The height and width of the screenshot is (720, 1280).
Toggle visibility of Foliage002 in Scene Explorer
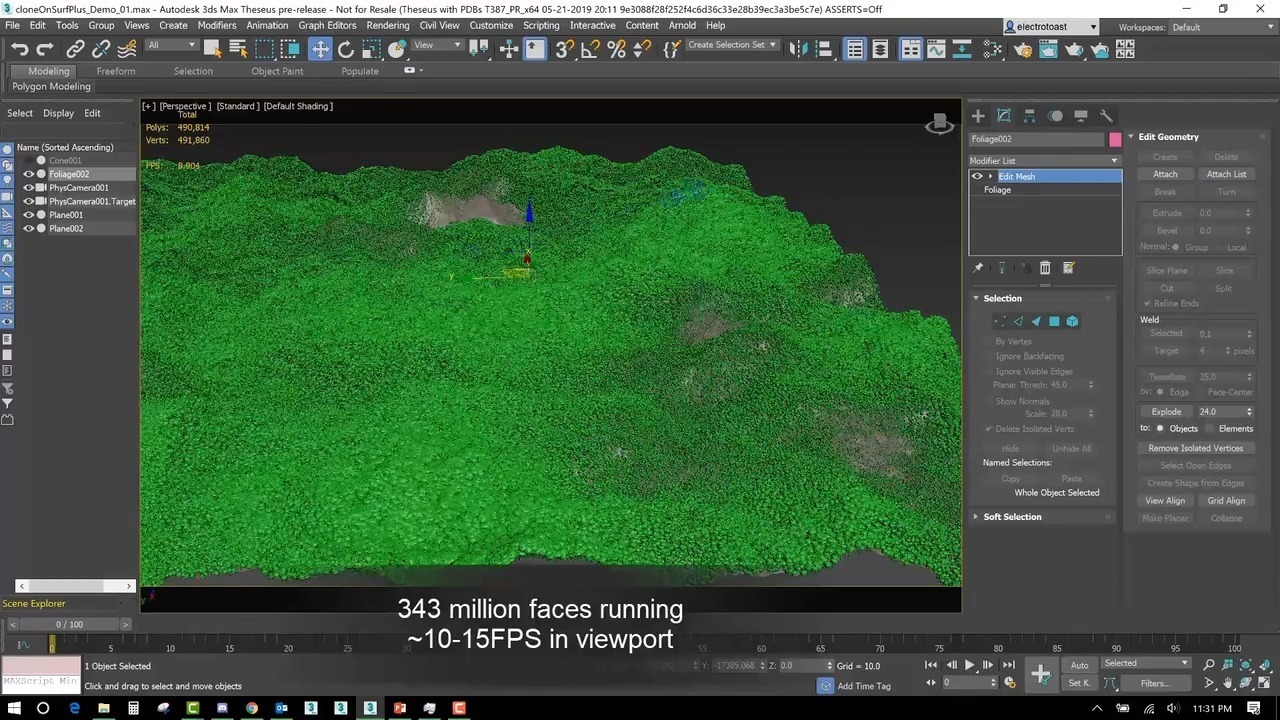[29, 174]
